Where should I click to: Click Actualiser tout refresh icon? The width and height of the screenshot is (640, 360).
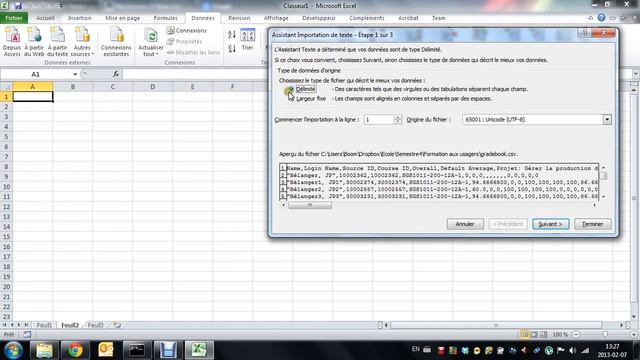click(151, 41)
